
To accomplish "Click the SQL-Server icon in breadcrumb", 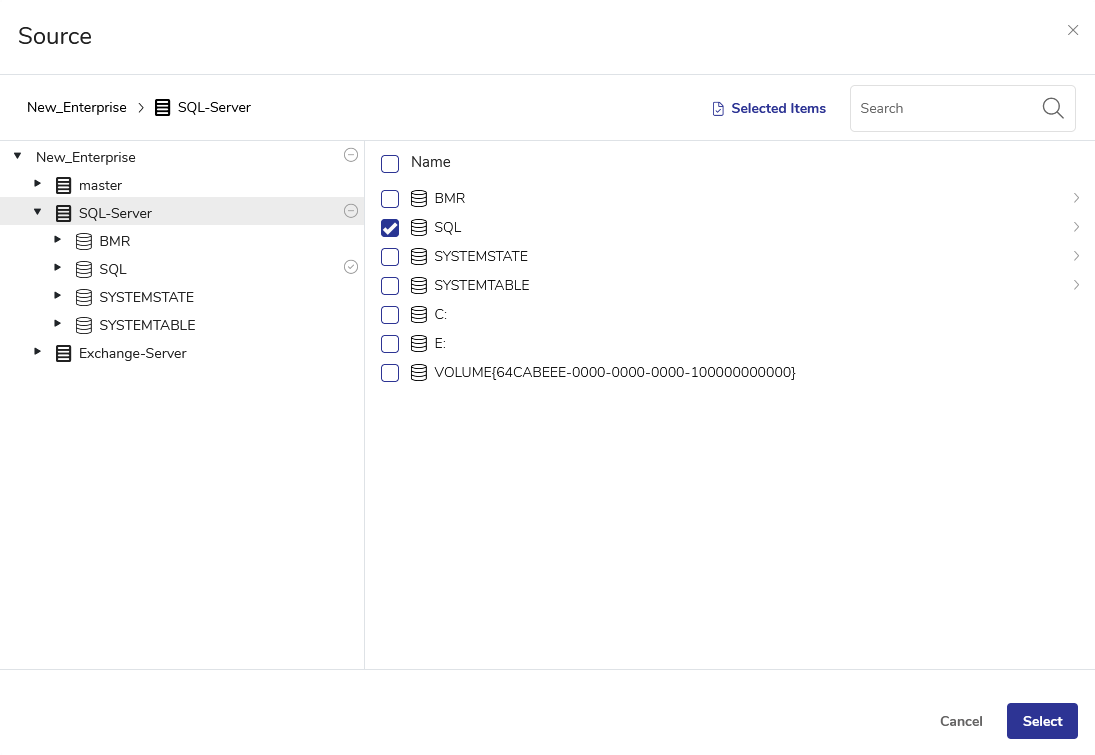I will point(162,108).
